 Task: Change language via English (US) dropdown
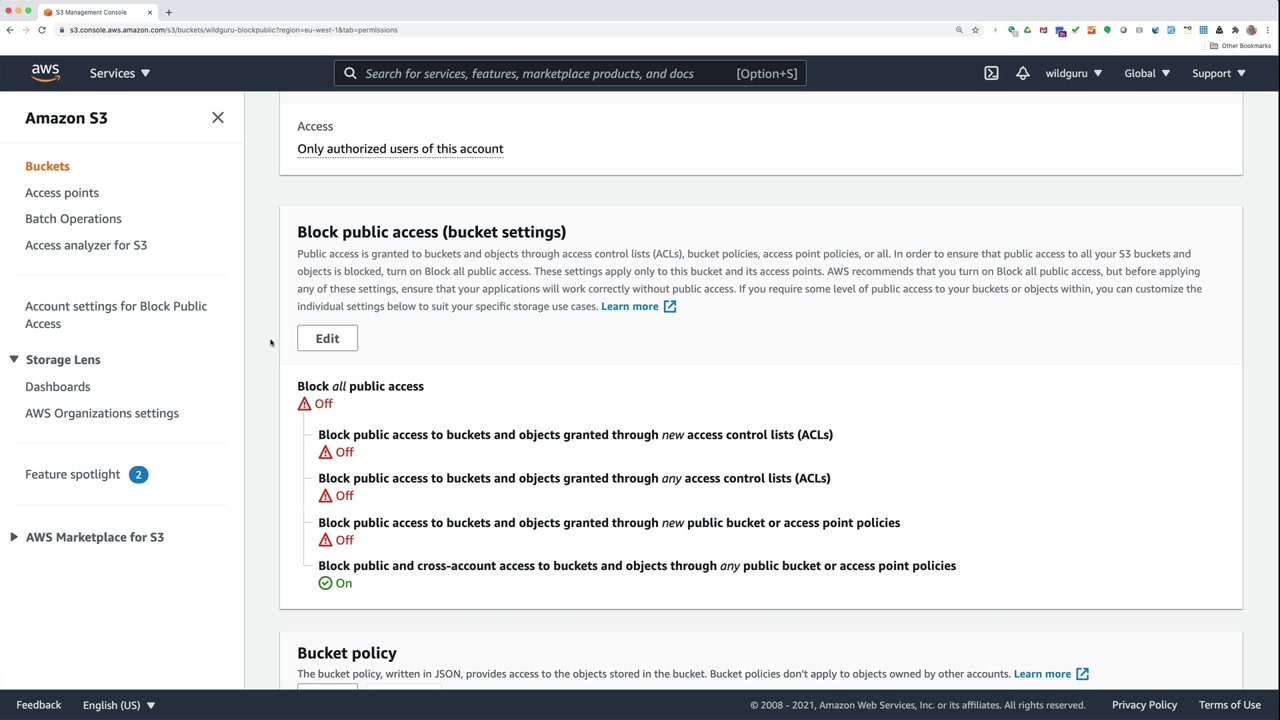[119, 705]
